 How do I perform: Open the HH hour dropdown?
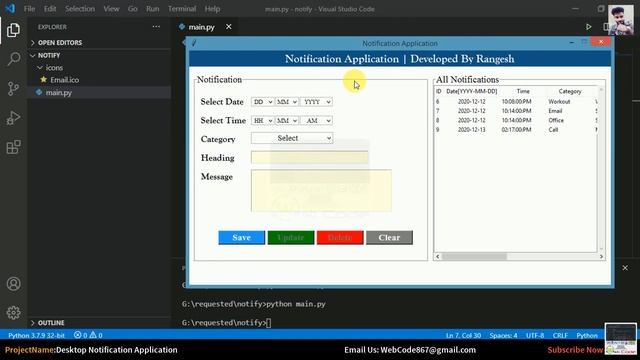pos(262,120)
